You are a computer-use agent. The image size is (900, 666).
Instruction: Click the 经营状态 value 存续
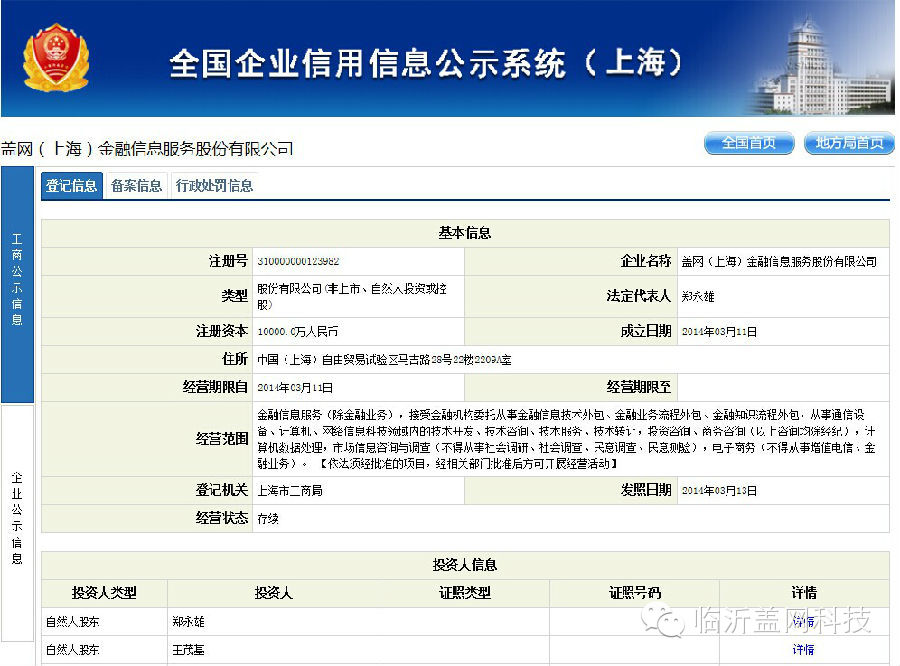click(x=268, y=518)
